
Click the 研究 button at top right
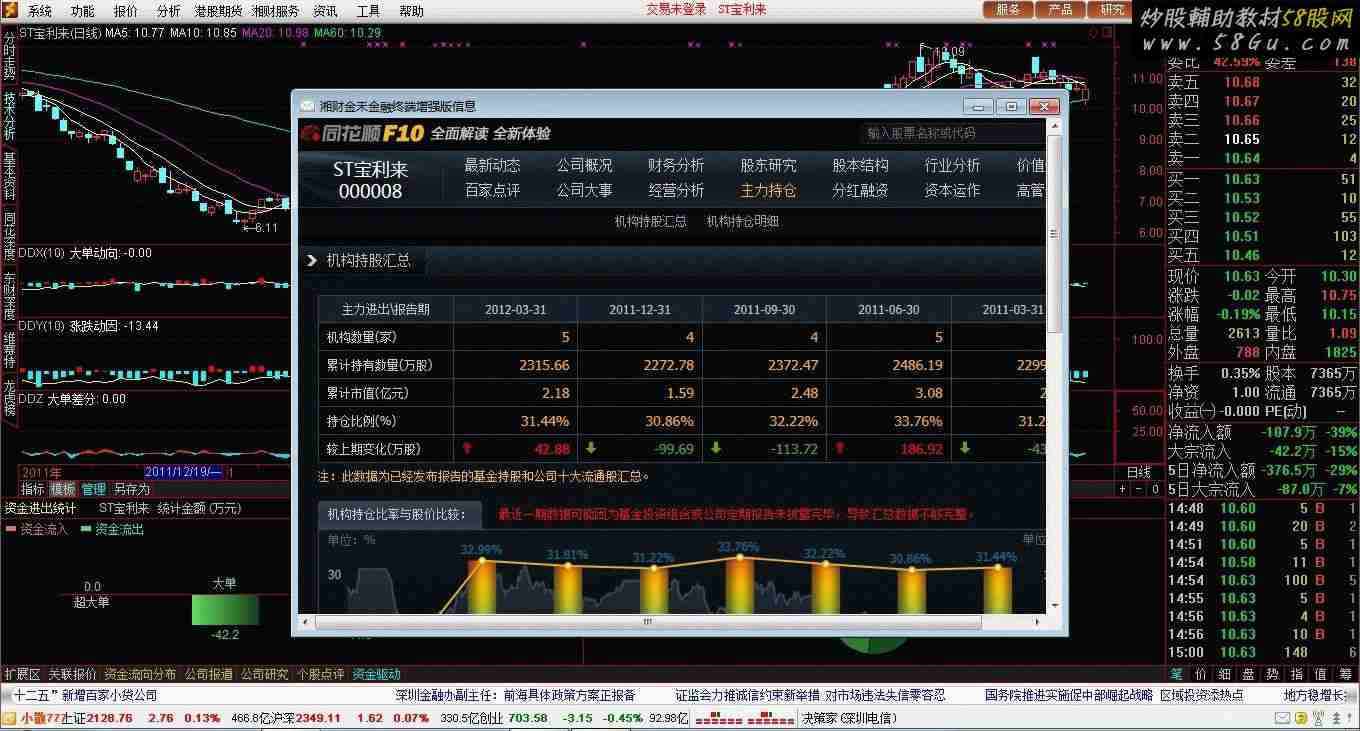(1111, 9)
